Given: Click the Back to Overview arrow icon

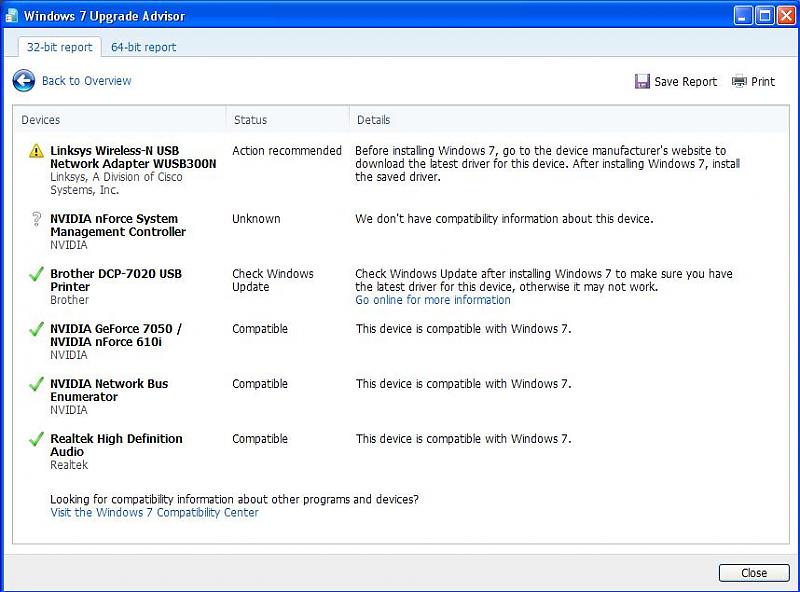Looking at the screenshot, I should tap(24, 81).
